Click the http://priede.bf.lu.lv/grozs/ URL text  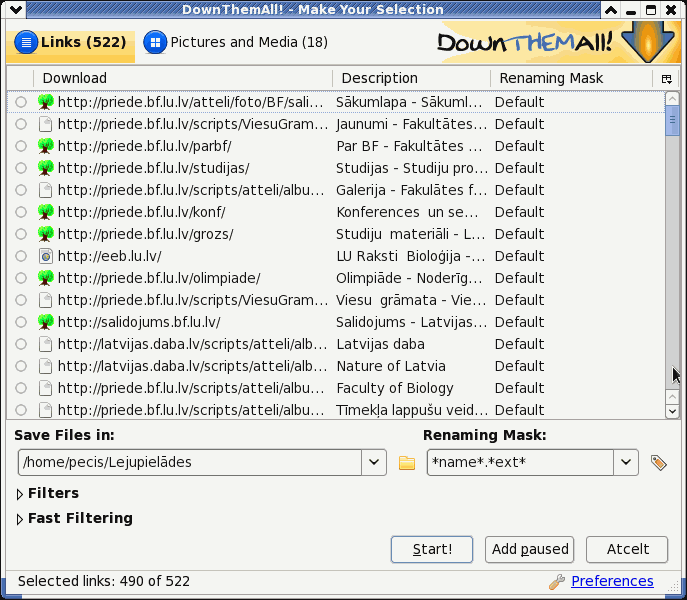click(145, 234)
